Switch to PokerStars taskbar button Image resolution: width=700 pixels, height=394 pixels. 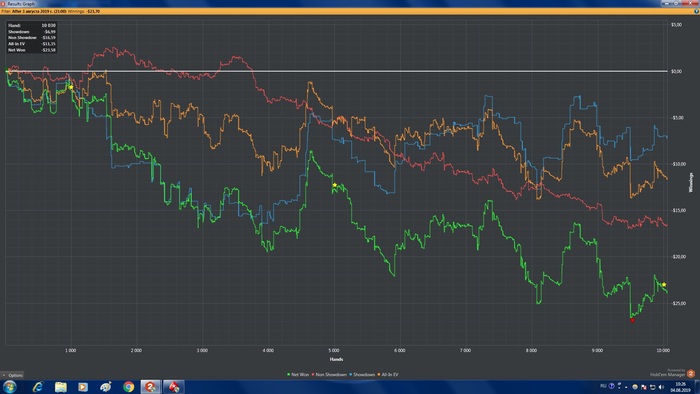(x=174, y=387)
